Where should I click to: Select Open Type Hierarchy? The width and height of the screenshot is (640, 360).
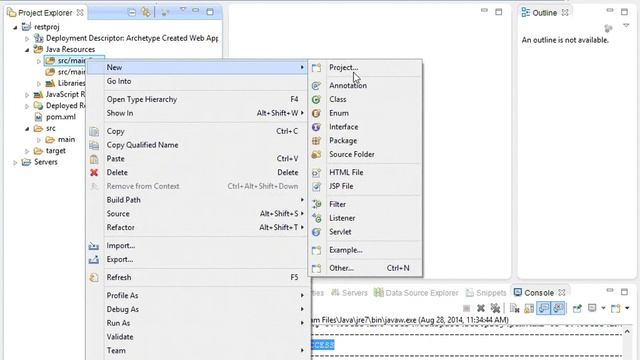(x=142, y=99)
